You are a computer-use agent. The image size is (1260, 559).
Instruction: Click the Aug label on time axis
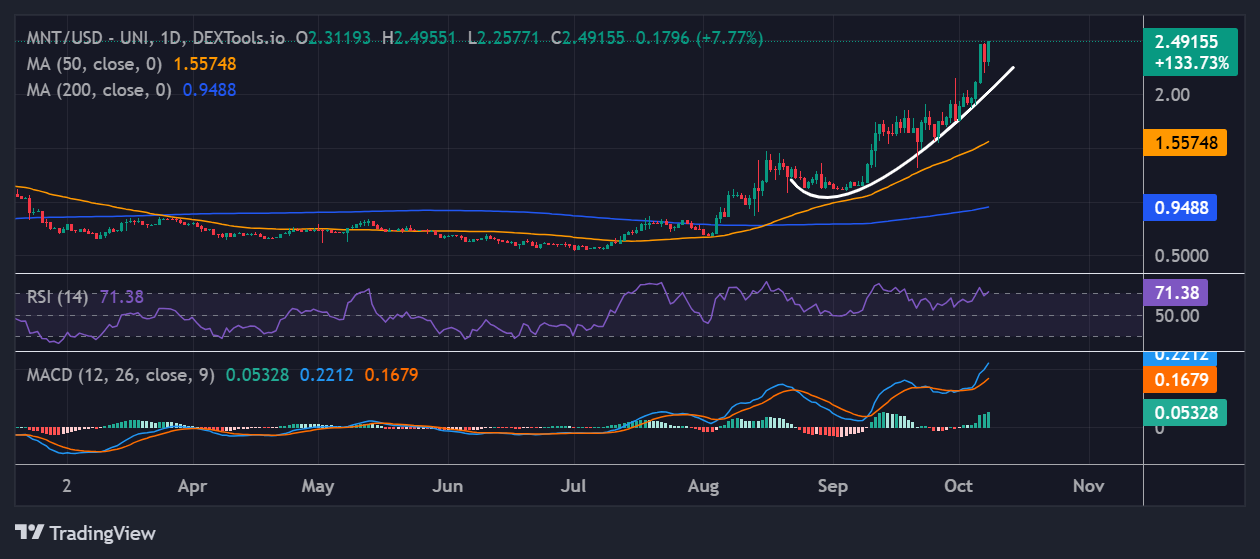pyautogui.click(x=704, y=486)
